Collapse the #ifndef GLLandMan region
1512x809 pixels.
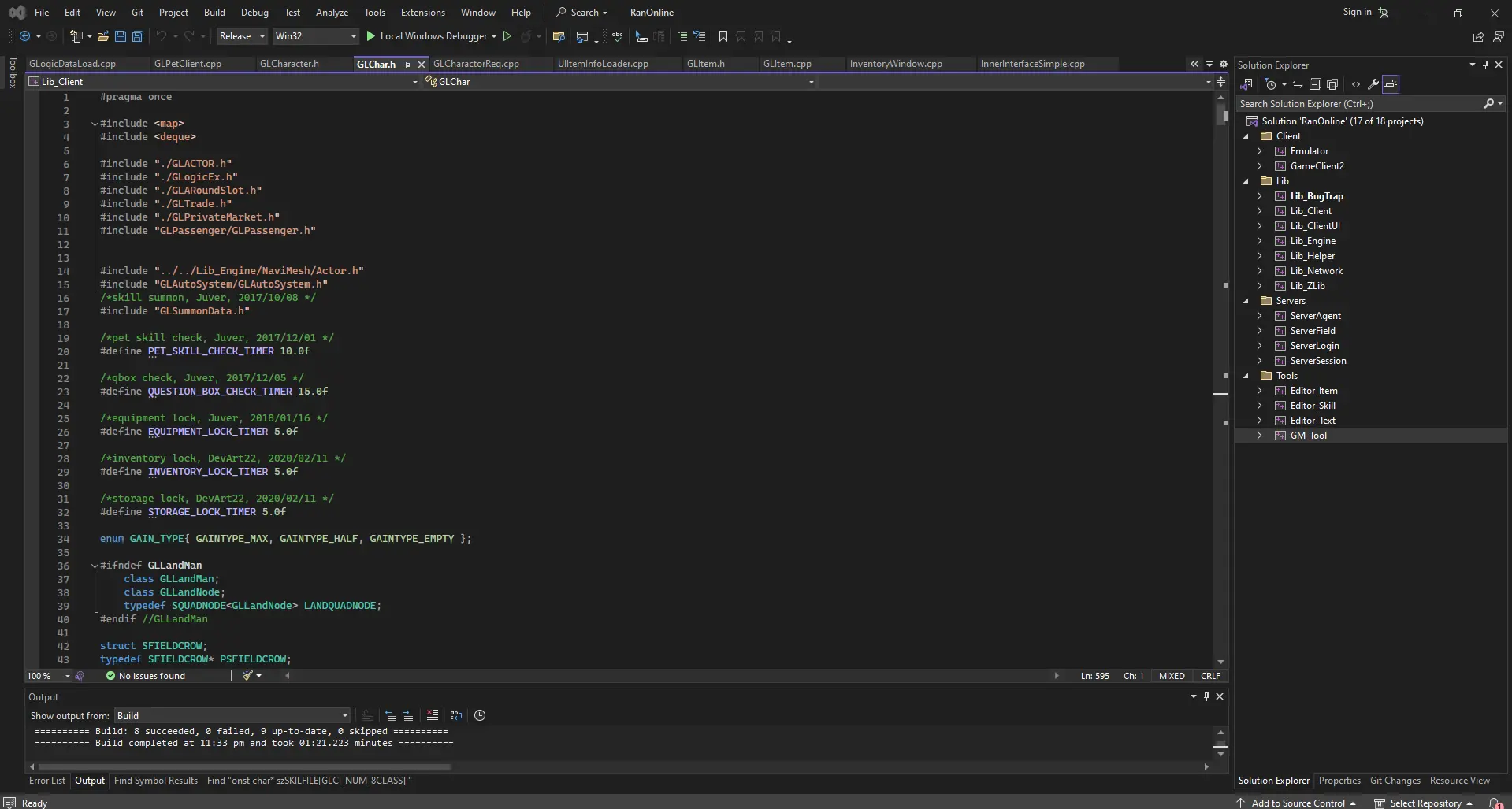point(95,566)
